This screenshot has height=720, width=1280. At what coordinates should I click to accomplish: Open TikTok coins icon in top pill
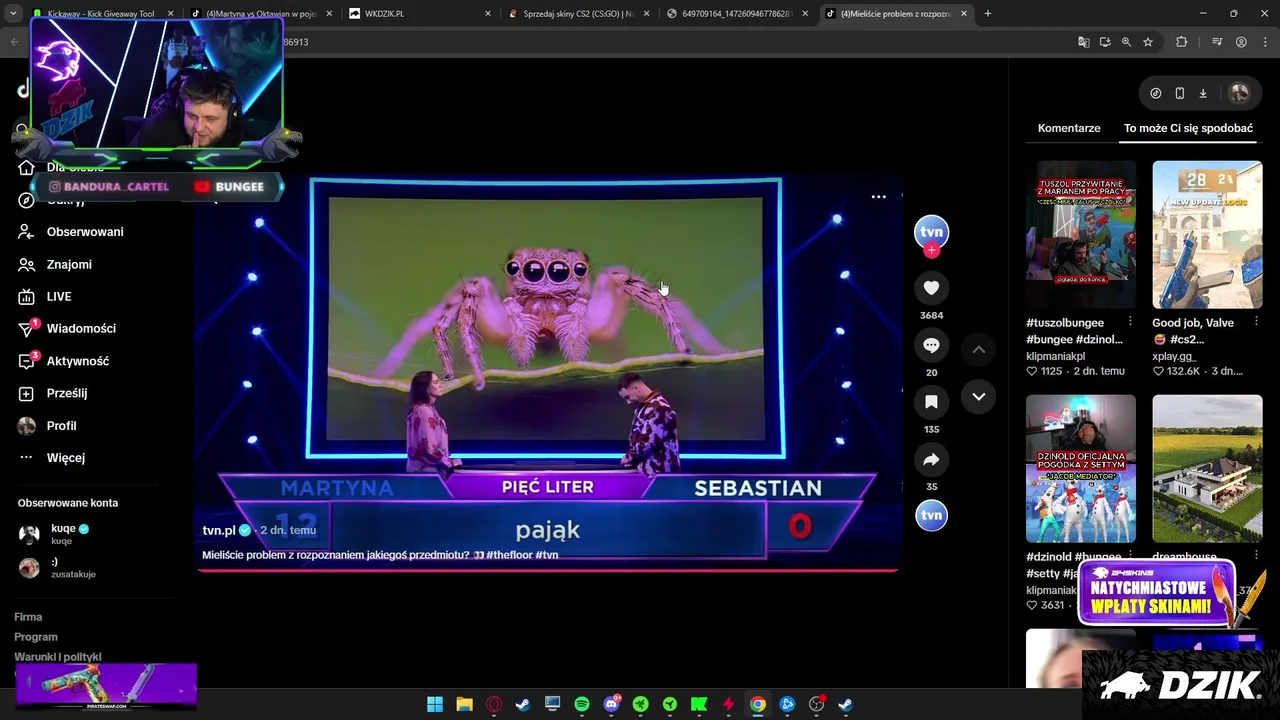click(1156, 93)
